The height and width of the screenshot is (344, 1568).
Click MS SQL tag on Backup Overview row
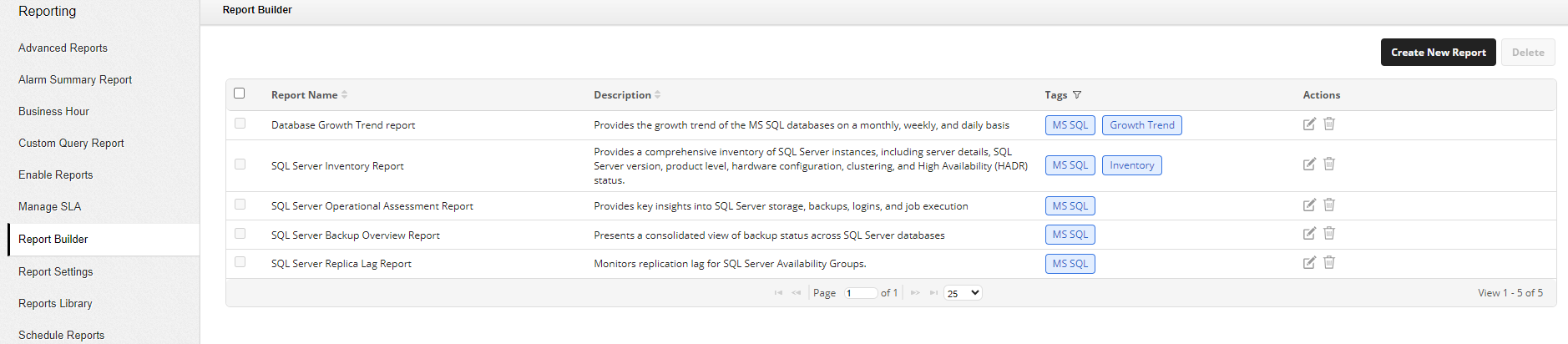pos(1070,235)
